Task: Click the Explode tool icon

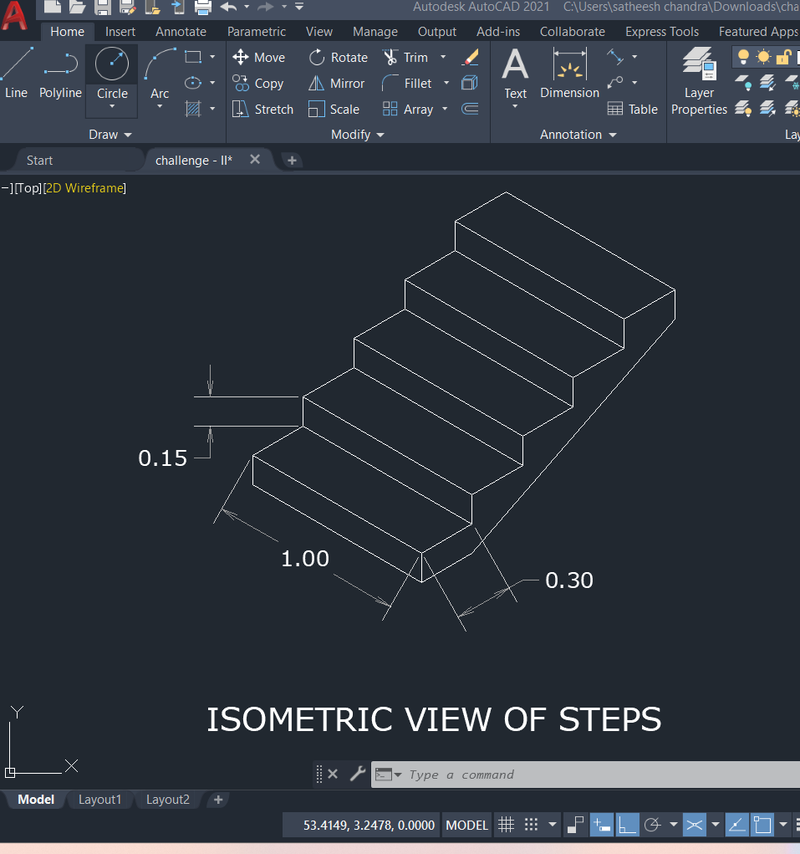Action: [469, 83]
